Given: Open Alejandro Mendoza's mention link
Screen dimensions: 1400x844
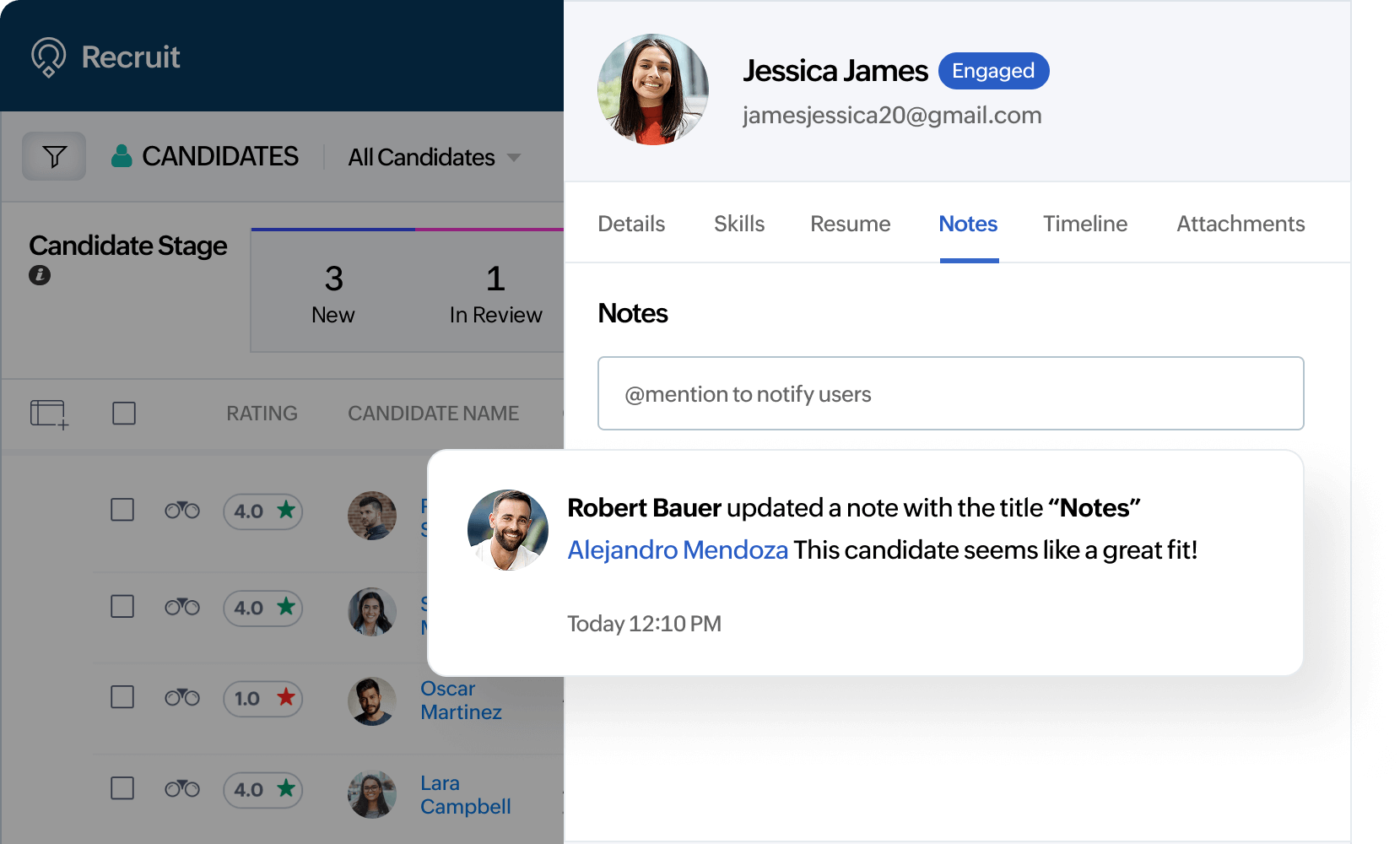Looking at the screenshot, I should point(678,549).
